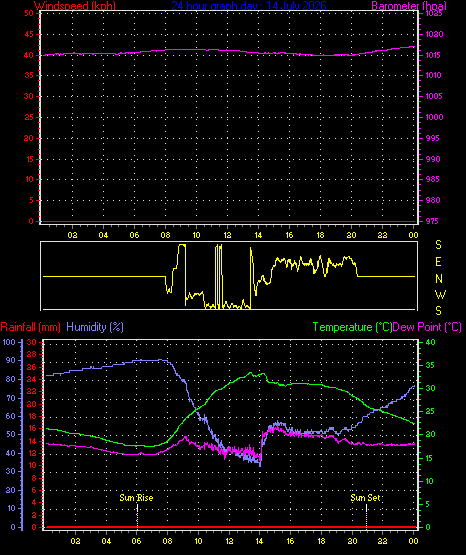This screenshot has width=466, height=555.
Task: Click '985' on the barometer axis
Action: (433, 179)
